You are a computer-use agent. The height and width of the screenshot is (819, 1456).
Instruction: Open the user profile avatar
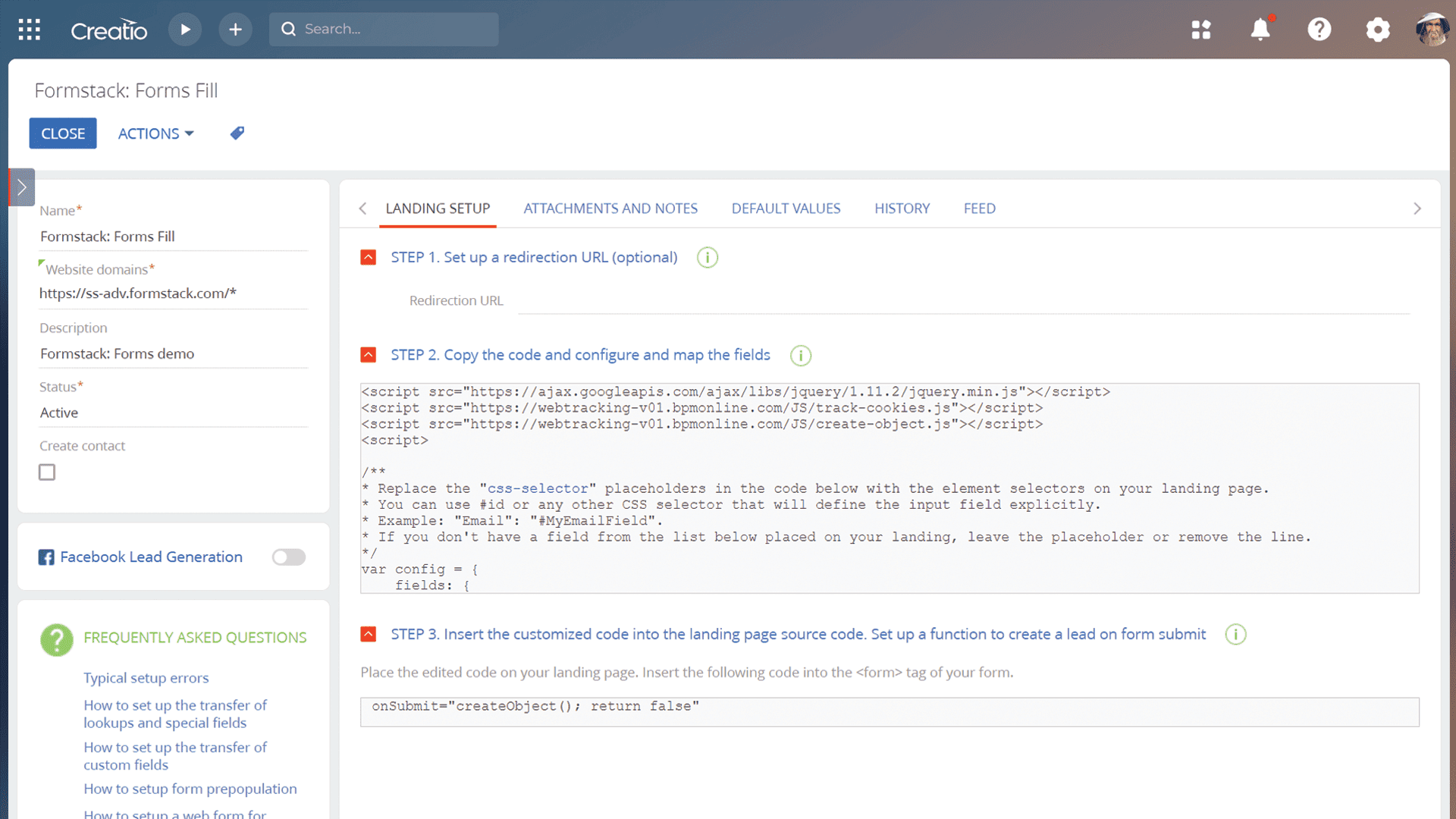click(x=1432, y=30)
